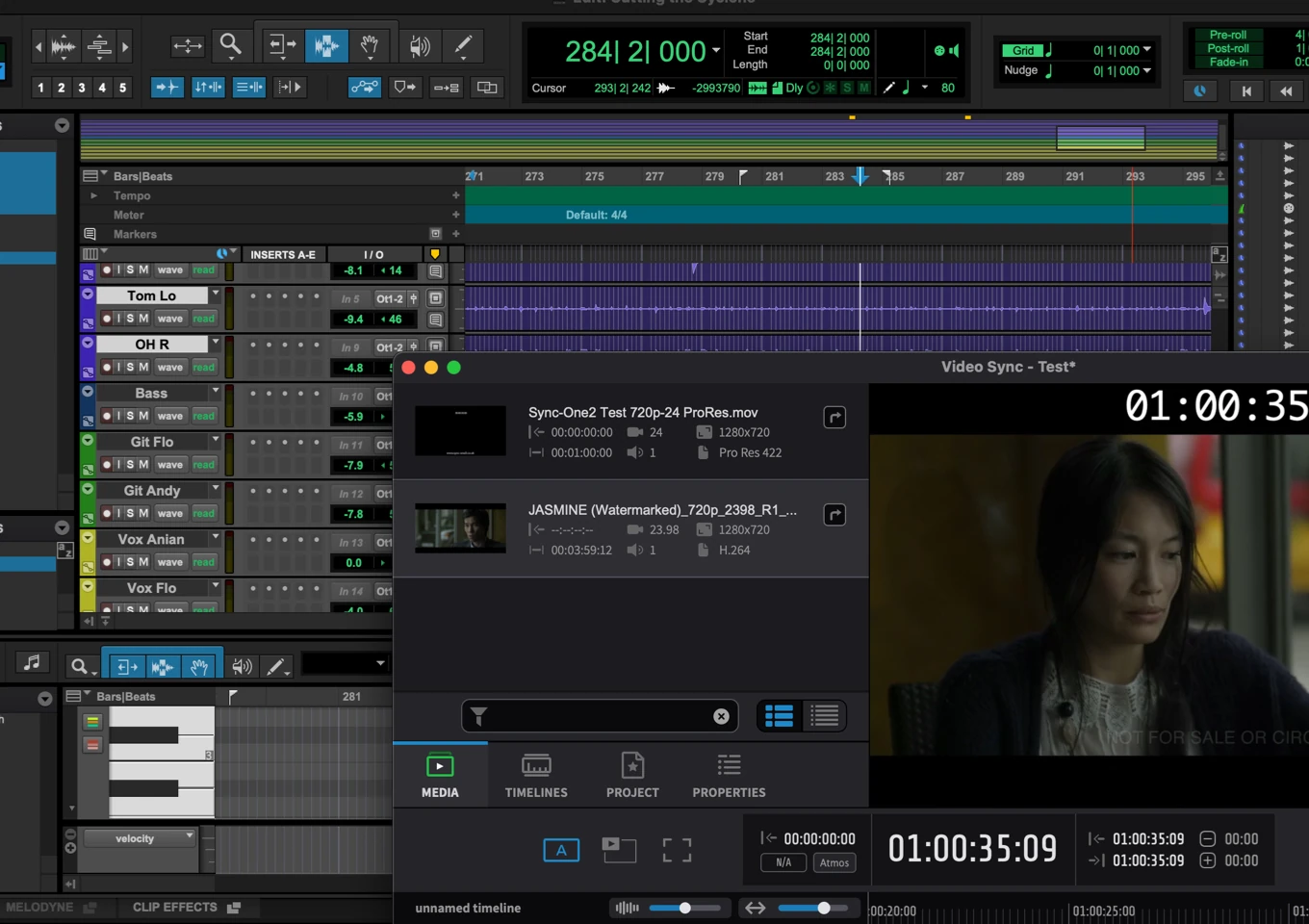Open the TIMELINES tab
The height and width of the screenshot is (924, 1309).
[536, 775]
